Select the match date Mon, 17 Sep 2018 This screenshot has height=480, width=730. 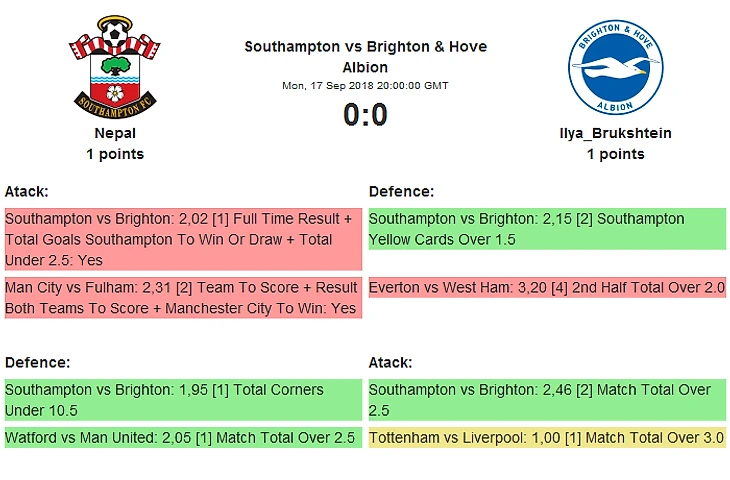(x=365, y=86)
